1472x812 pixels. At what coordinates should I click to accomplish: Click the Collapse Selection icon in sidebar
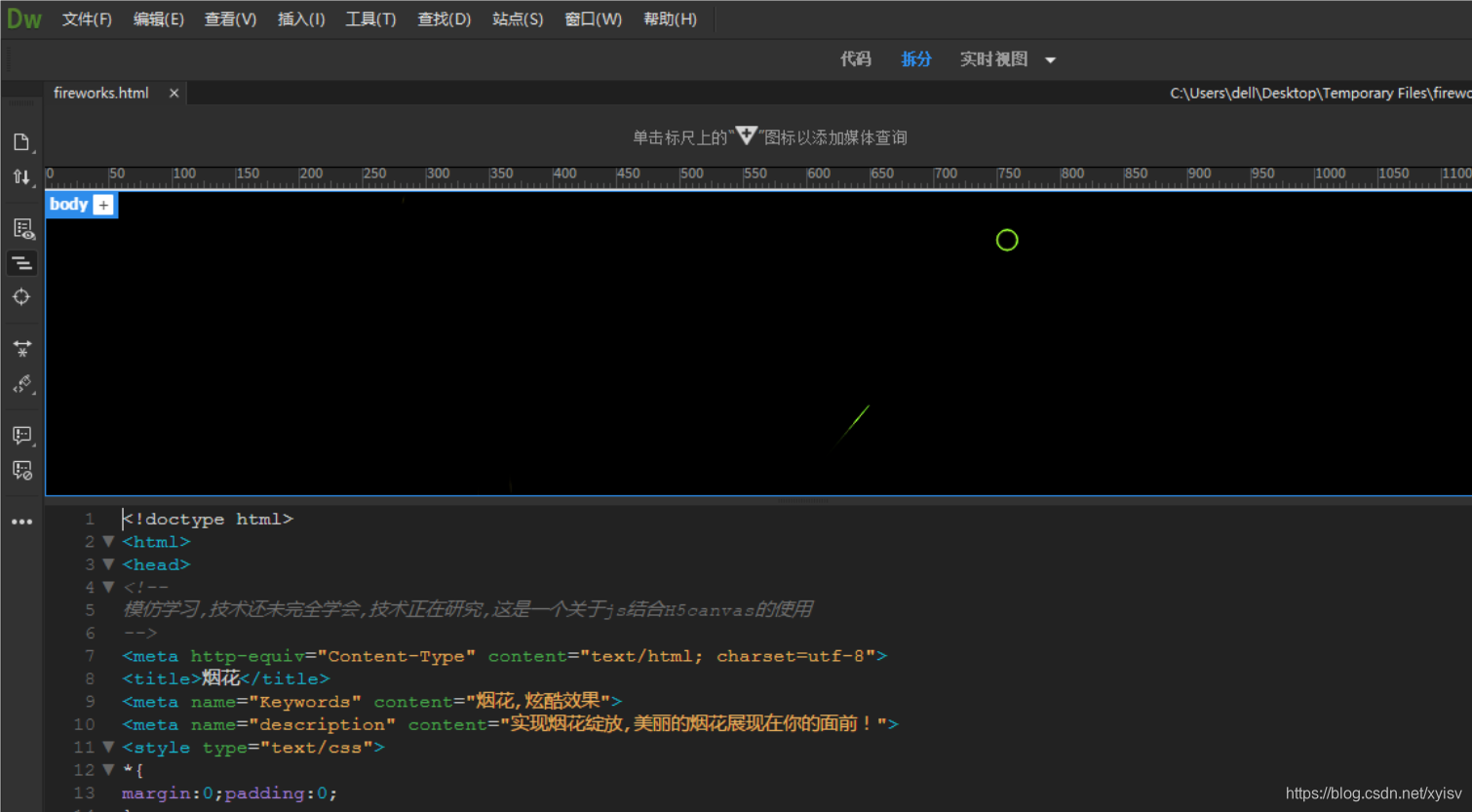pyautogui.click(x=21, y=348)
